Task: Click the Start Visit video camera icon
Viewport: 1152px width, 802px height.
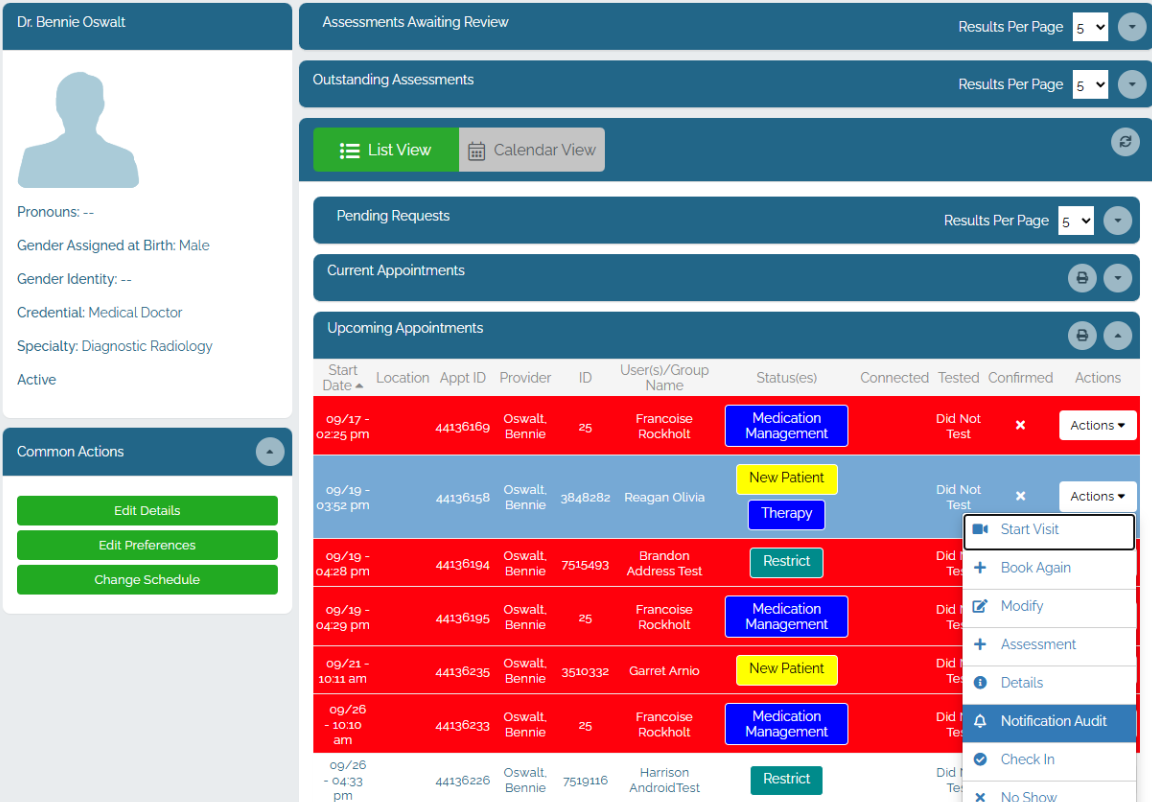Action: pyautogui.click(x=980, y=530)
